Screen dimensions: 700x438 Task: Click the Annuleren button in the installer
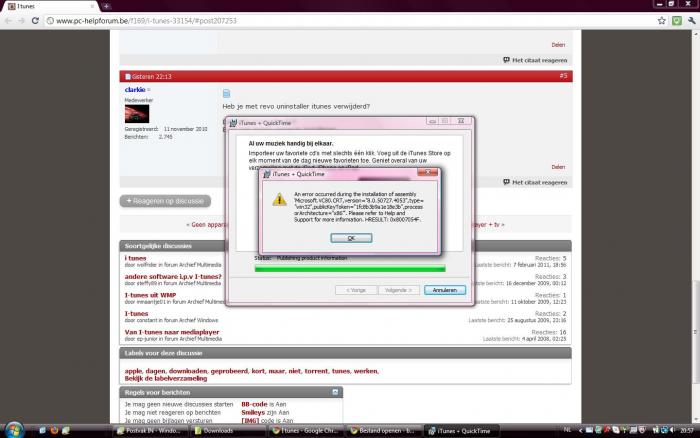pos(445,290)
